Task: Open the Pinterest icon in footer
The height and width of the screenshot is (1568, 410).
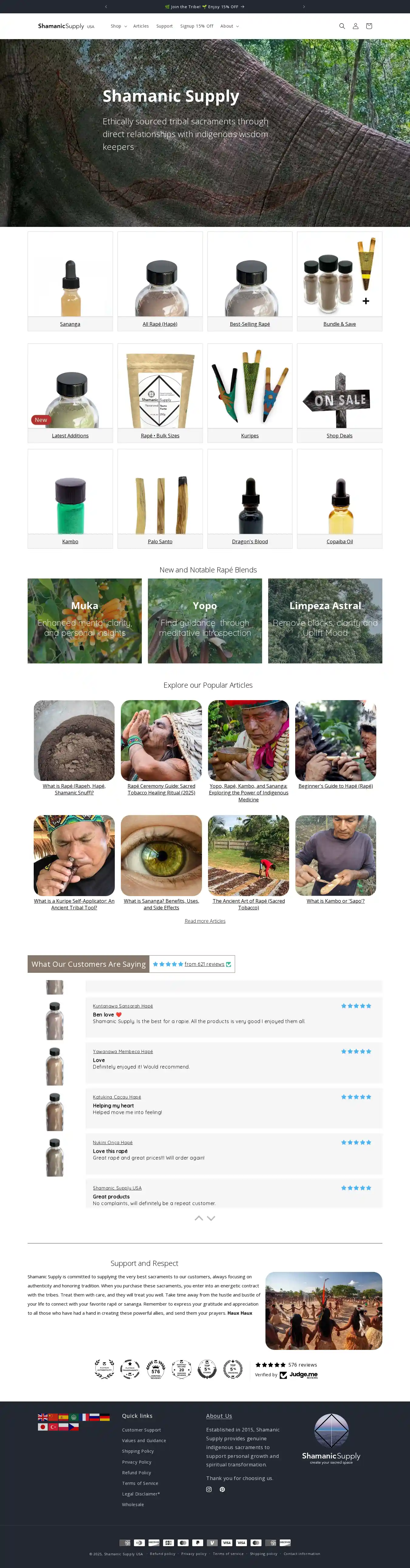Action: [x=222, y=1489]
